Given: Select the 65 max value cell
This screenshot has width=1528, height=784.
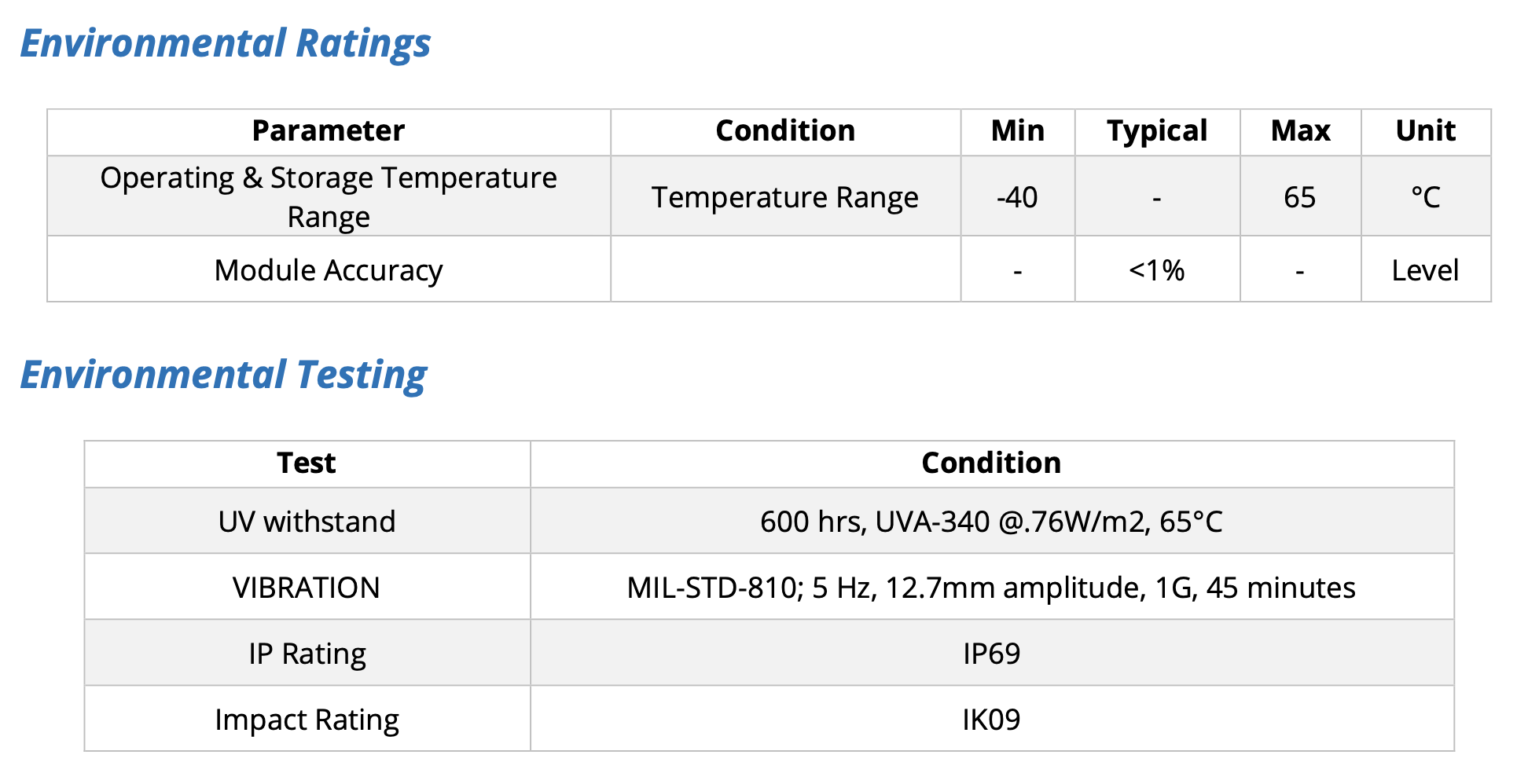Looking at the screenshot, I should point(1299,197).
